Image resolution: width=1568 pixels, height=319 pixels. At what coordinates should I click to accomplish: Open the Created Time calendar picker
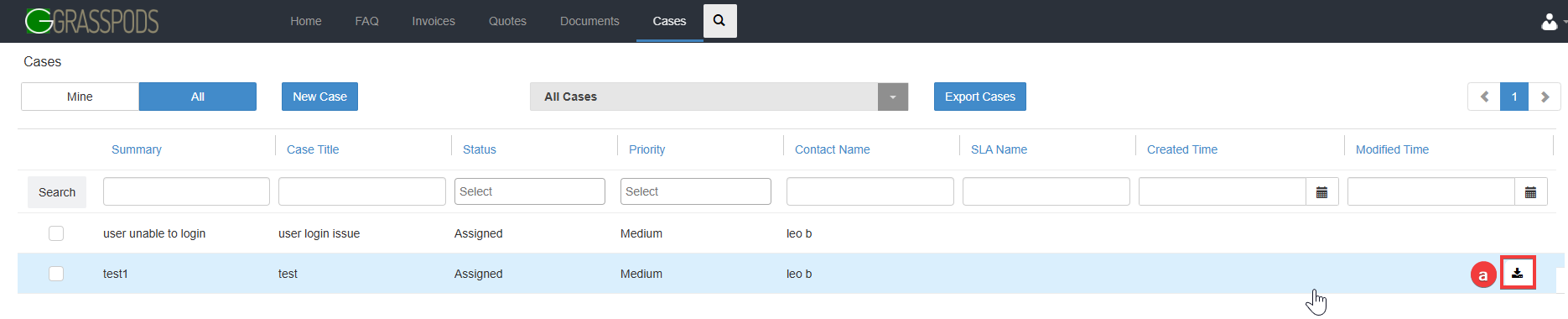coord(1322,192)
